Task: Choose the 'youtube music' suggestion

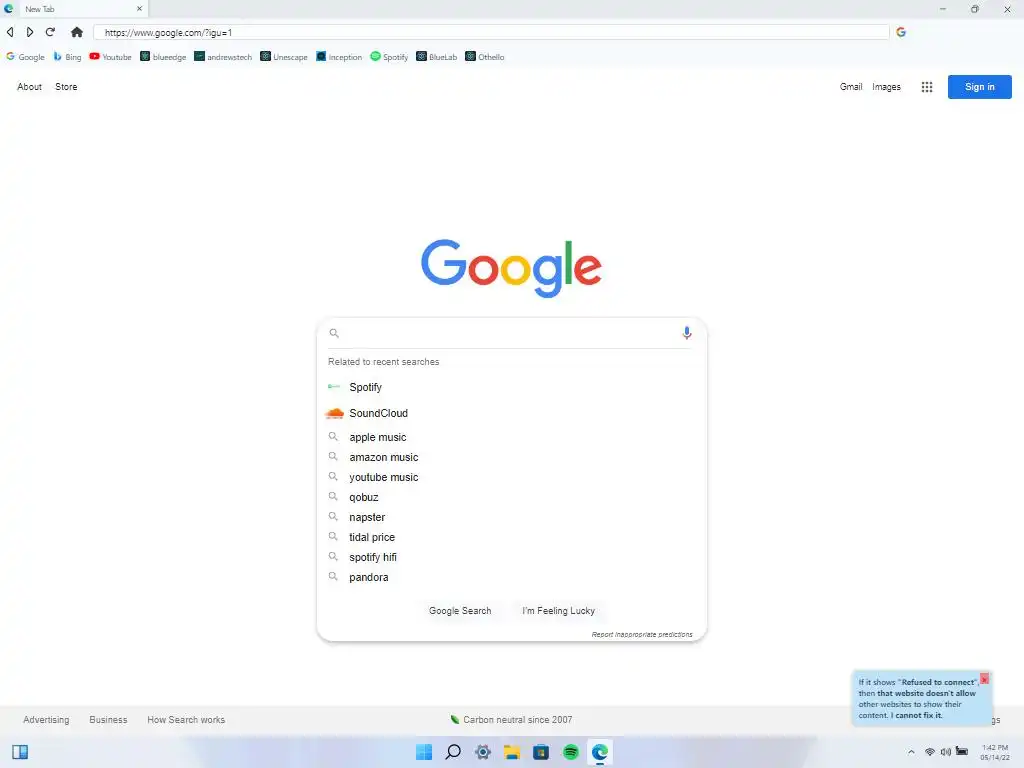Action: [511, 477]
